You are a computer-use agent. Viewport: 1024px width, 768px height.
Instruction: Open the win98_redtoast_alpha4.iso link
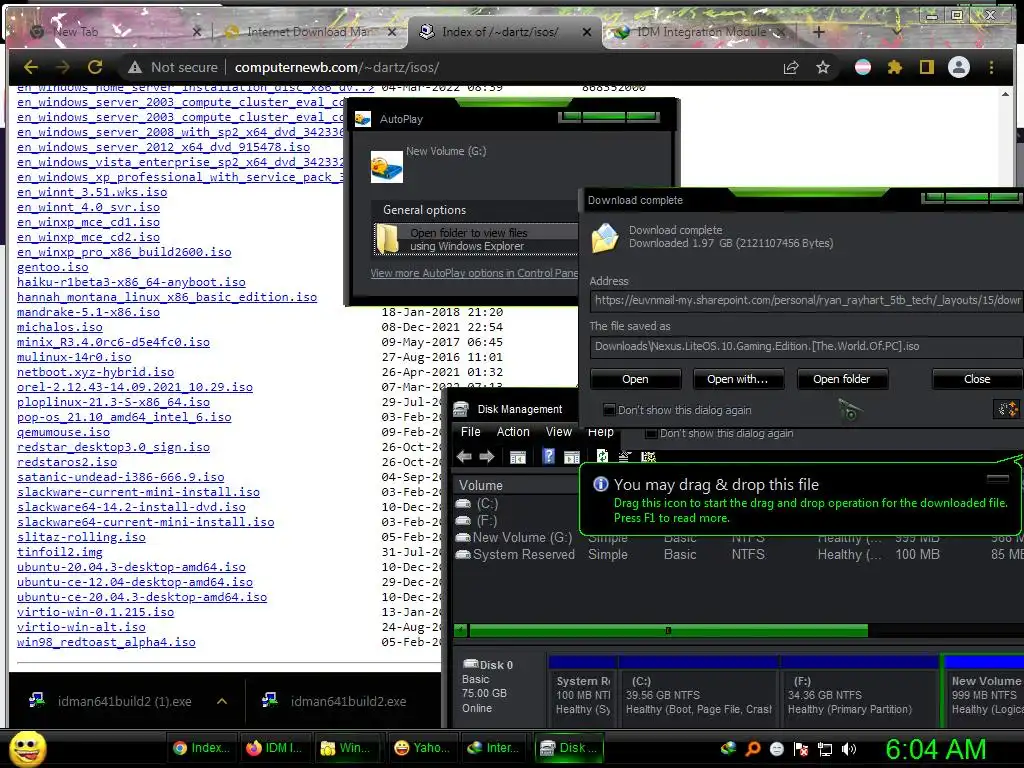point(106,642)
